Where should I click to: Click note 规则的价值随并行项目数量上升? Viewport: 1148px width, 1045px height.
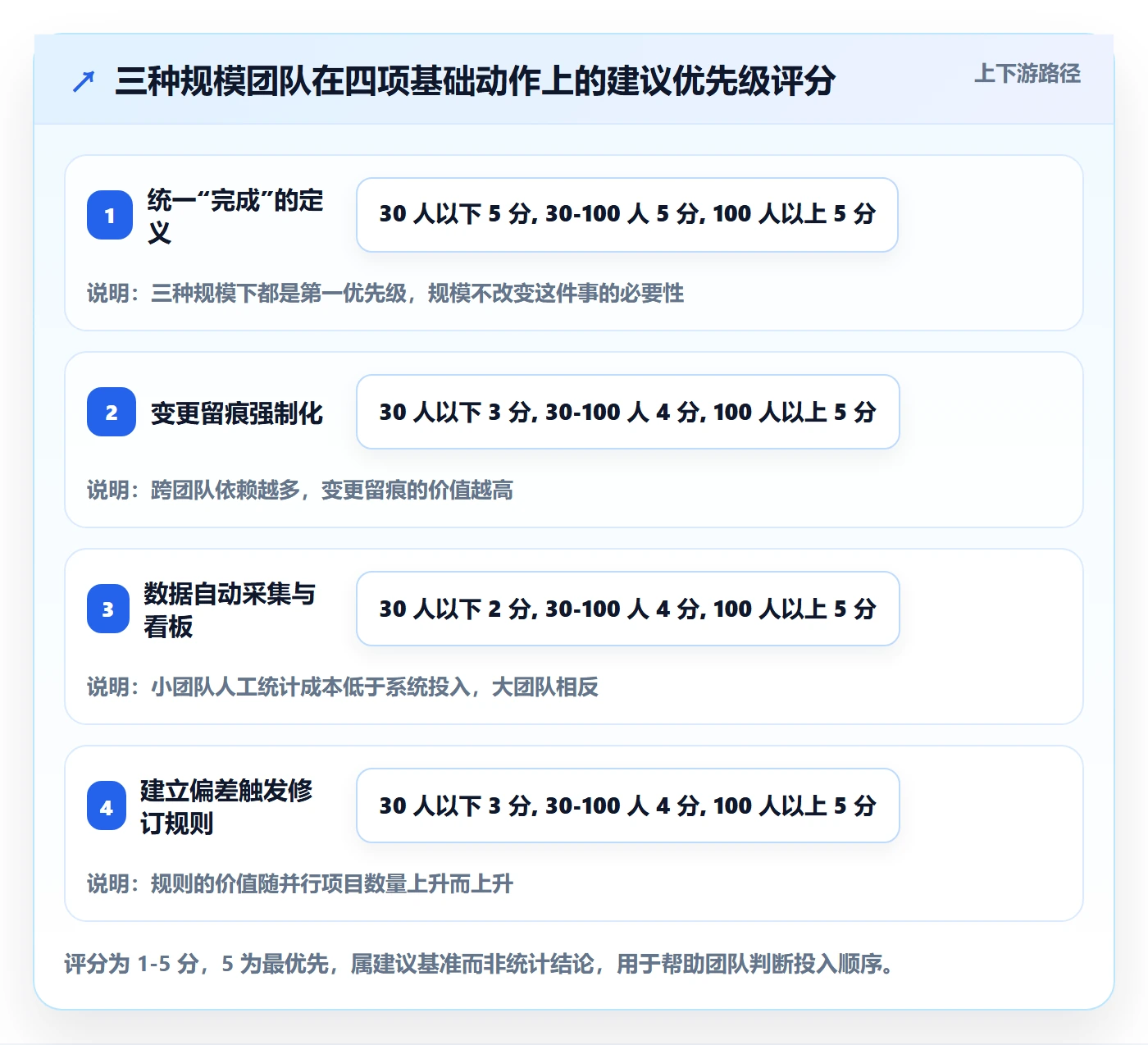pos(300,883)
